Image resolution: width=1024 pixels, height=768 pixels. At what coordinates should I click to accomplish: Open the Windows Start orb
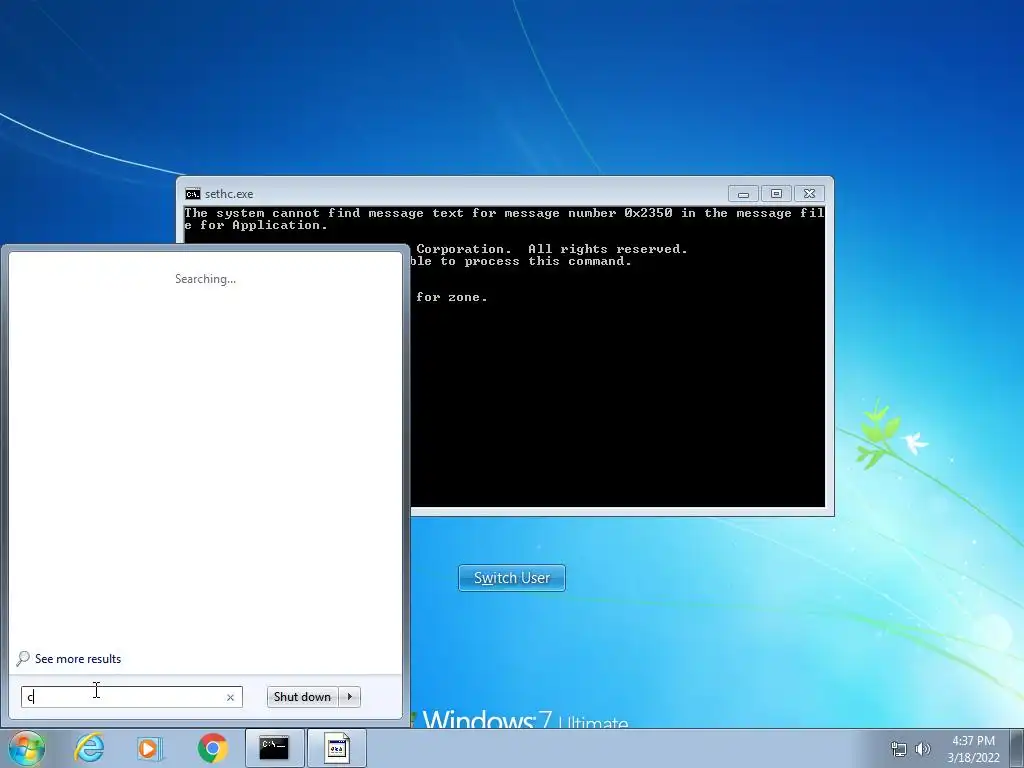click(27, 748)
